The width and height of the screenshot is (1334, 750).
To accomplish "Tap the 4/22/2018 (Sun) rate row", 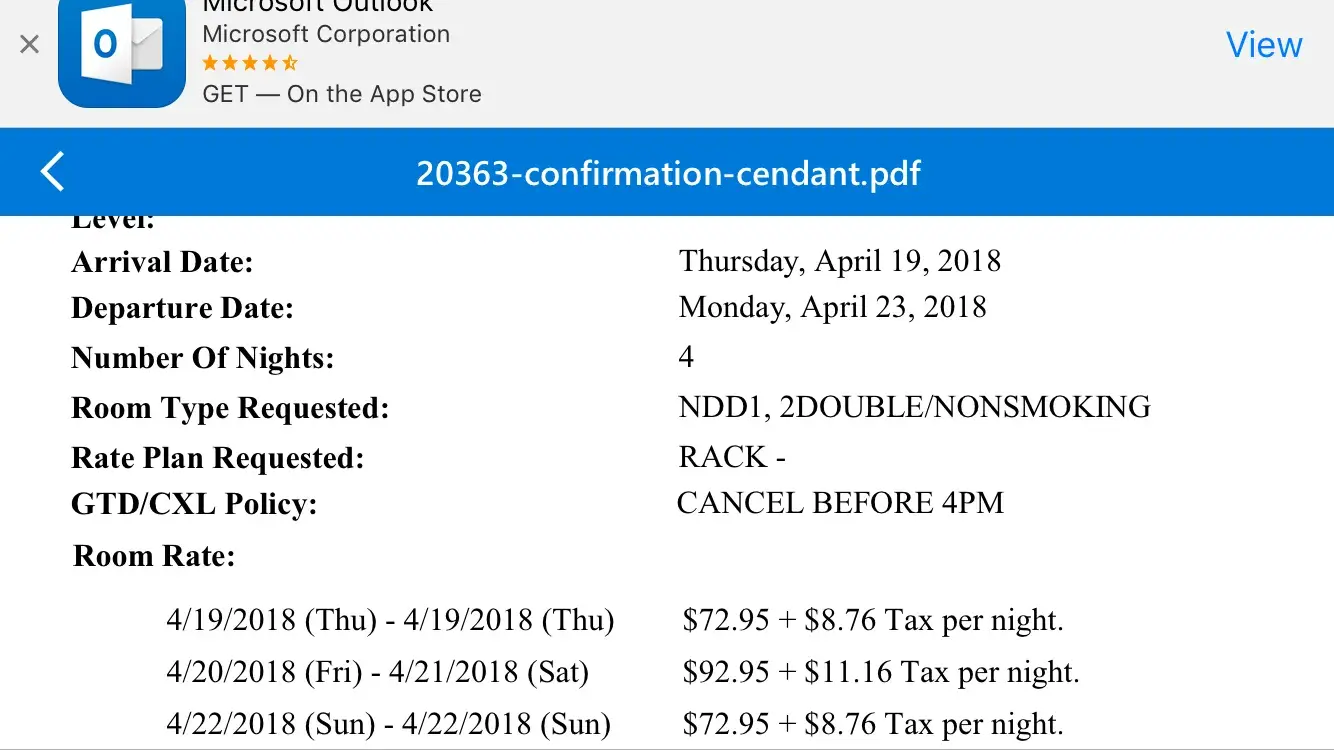I will coord(388,724).
